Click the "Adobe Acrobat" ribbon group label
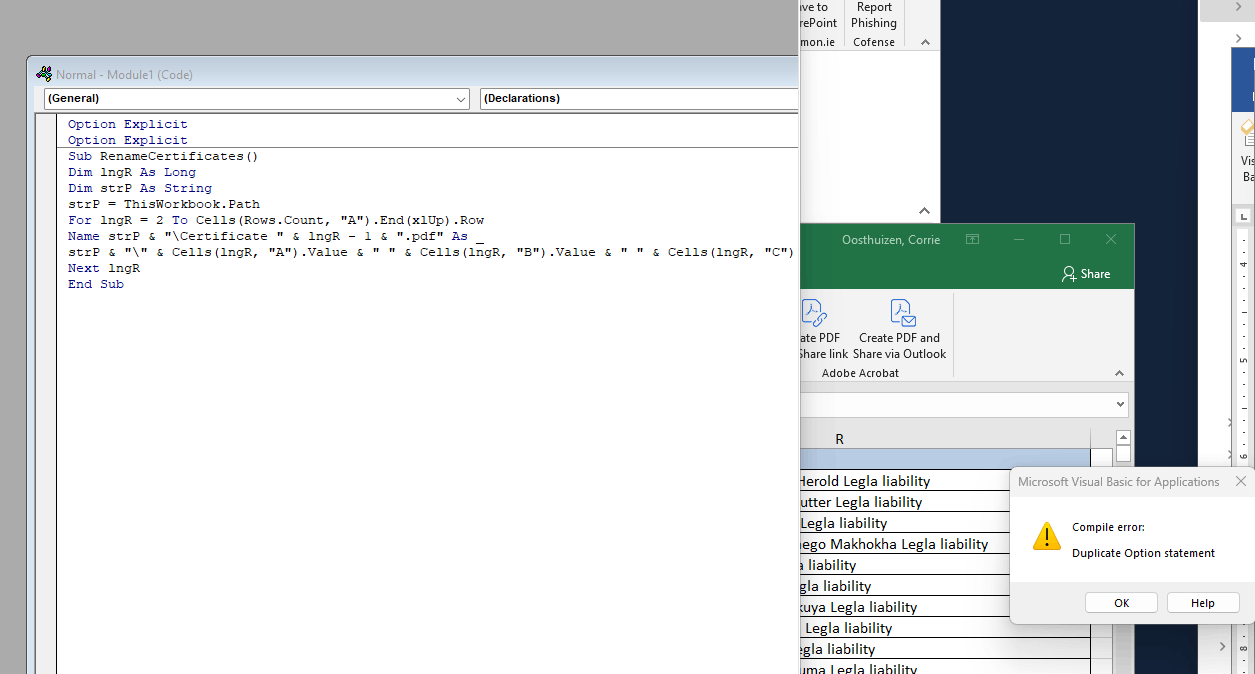Screen dimensions: 1255x674 (860, 373)
